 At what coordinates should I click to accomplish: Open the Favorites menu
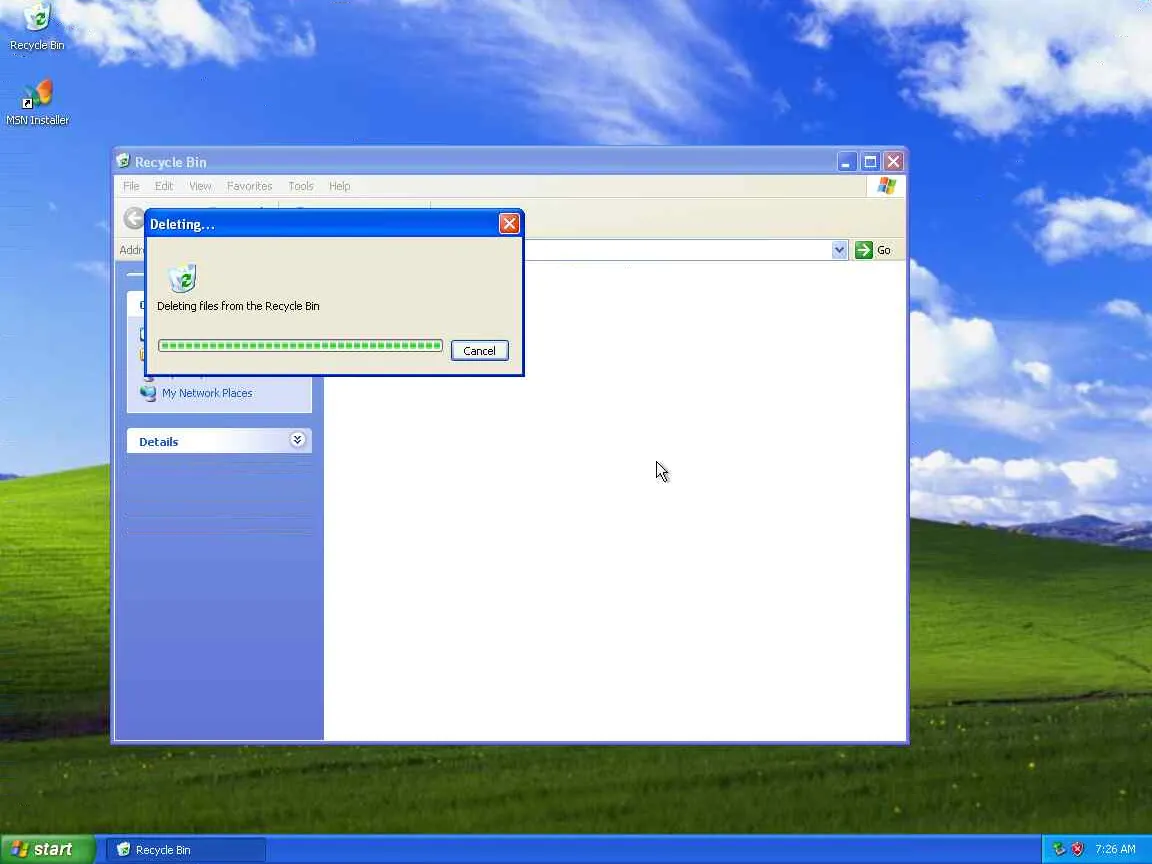(249, 186)
